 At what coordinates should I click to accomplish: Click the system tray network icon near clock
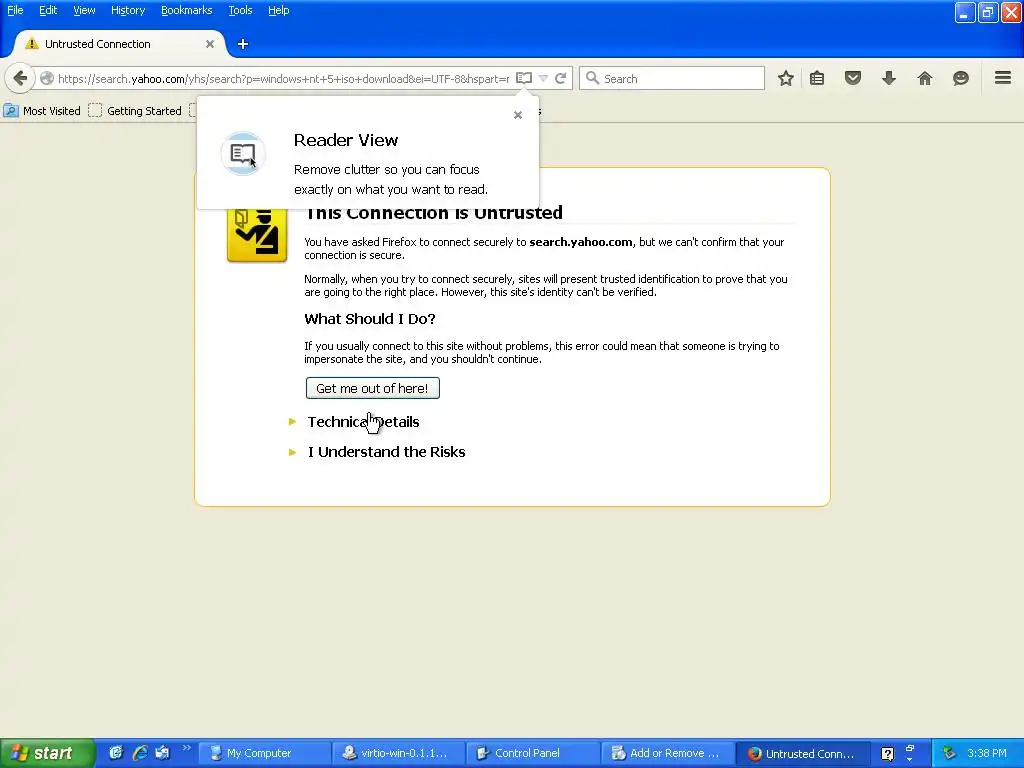click(x=949, y=754)
